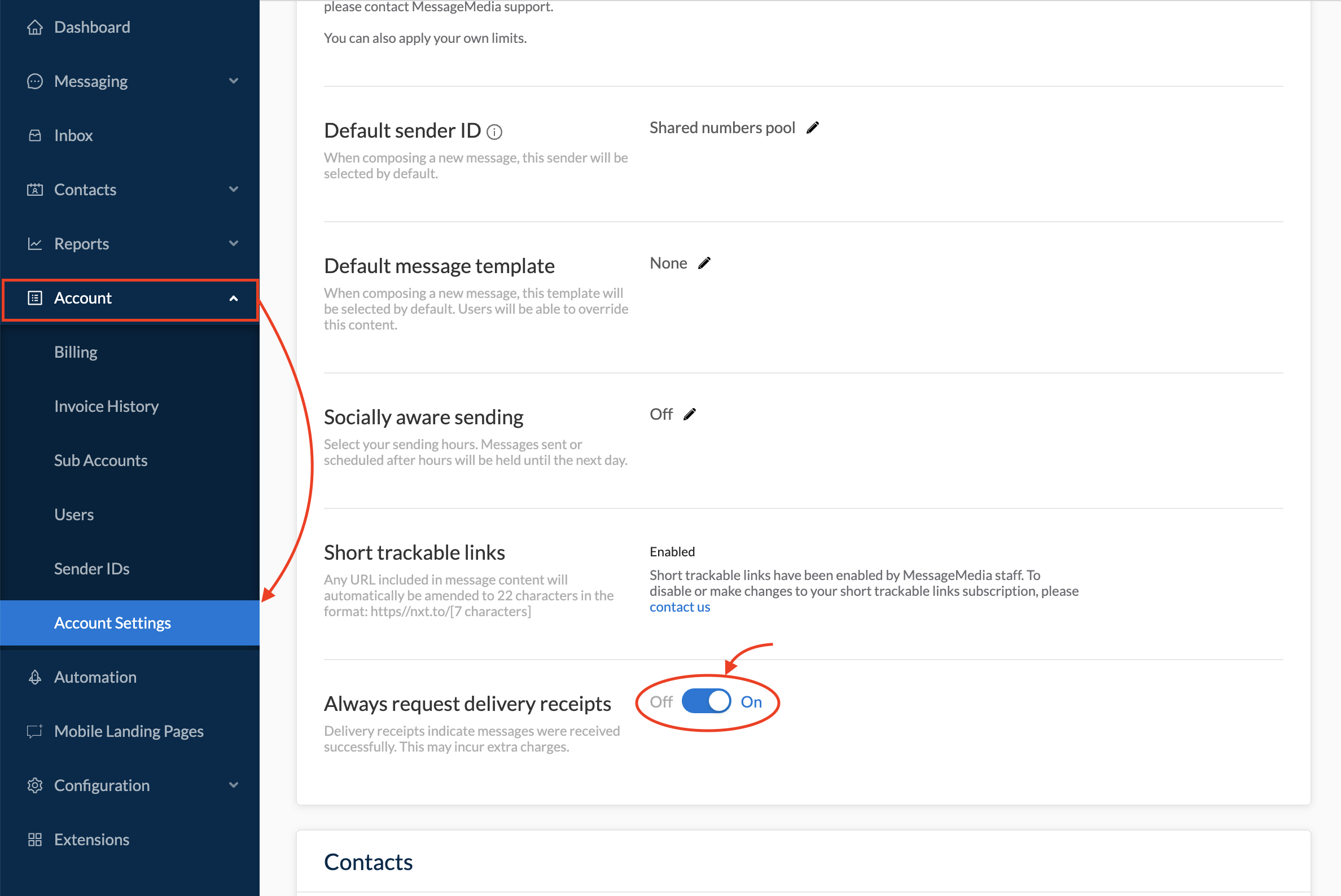The height and width of the screenshot is (896, 1341).
Task: Select the Configuration gear icon
Action: tap(35, 785)
